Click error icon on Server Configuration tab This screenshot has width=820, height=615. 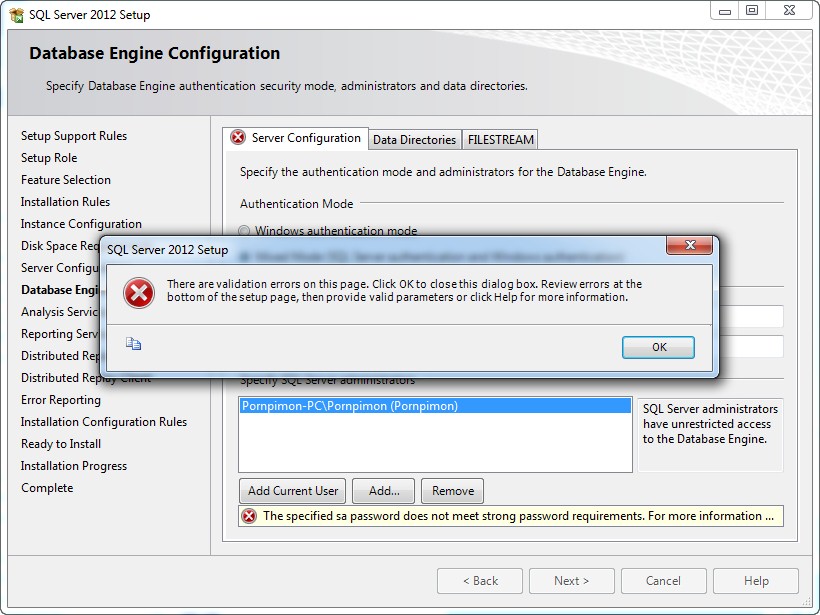(x=238, y=138)
